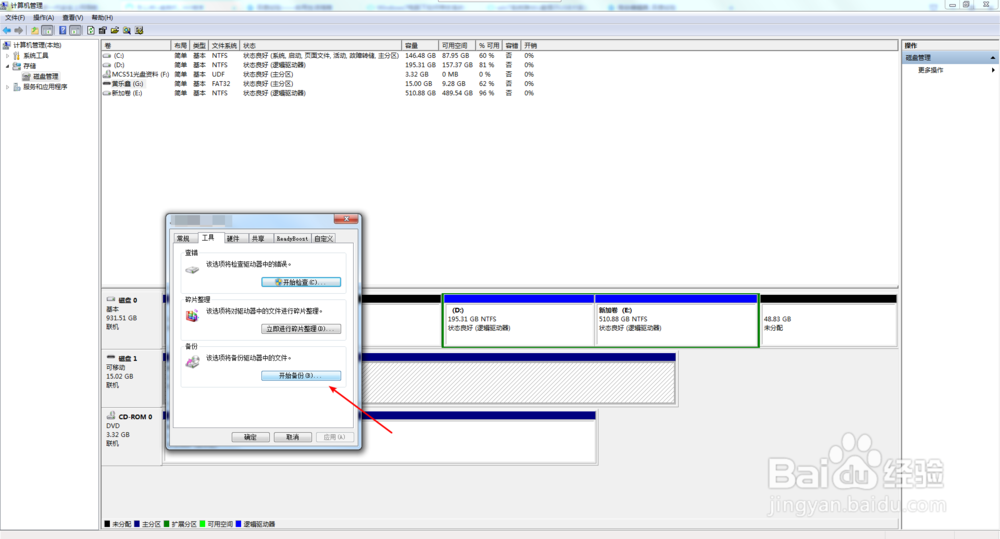
Task: Click the 文件系统 column header
Action: coord(224,46)
